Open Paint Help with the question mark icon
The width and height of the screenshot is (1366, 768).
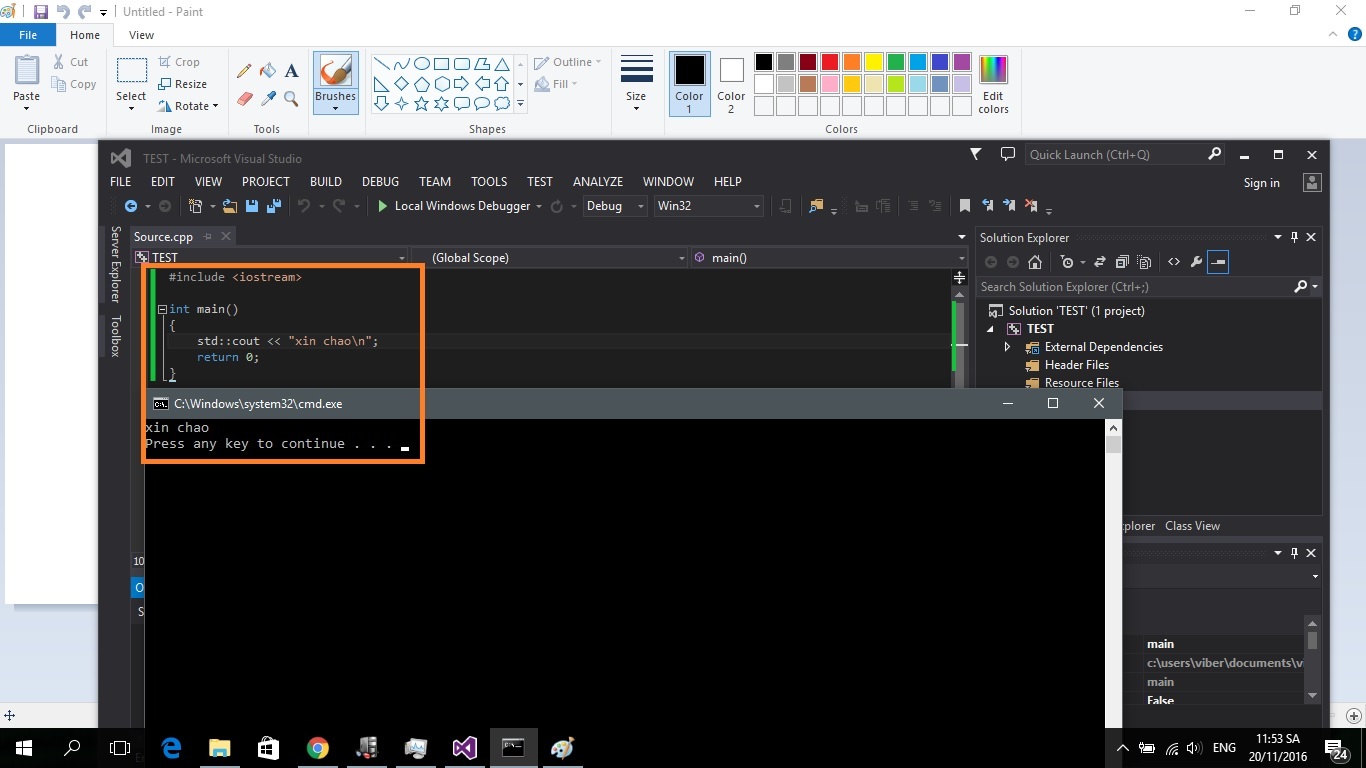tap(1355, 35)
